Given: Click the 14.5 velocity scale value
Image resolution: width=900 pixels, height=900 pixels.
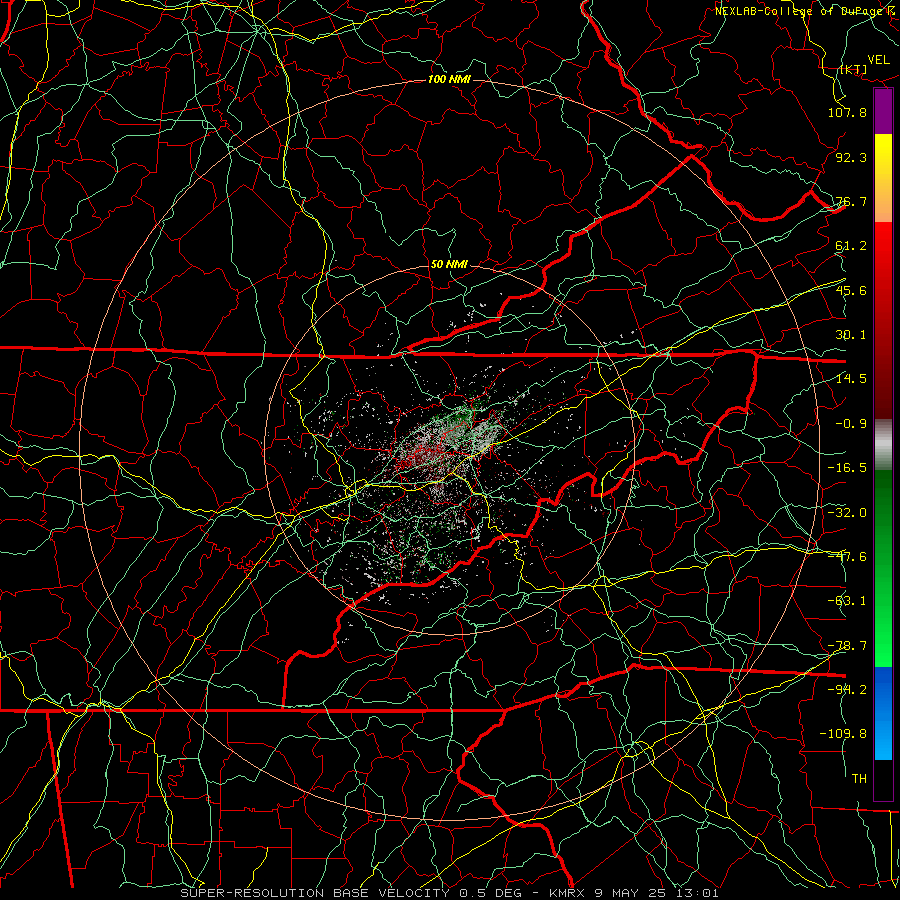Looking at the screenshot, I should tap(851, 379).
